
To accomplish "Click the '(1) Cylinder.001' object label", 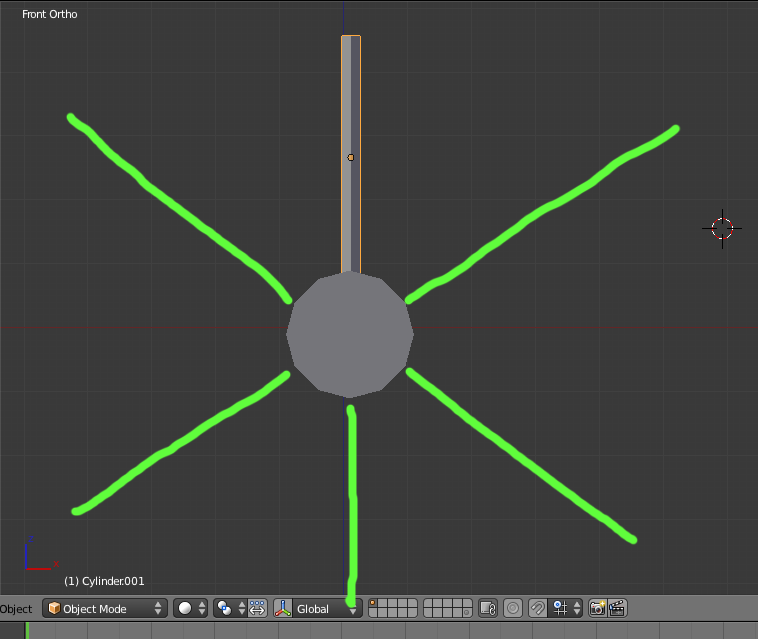I will [104, 581].
